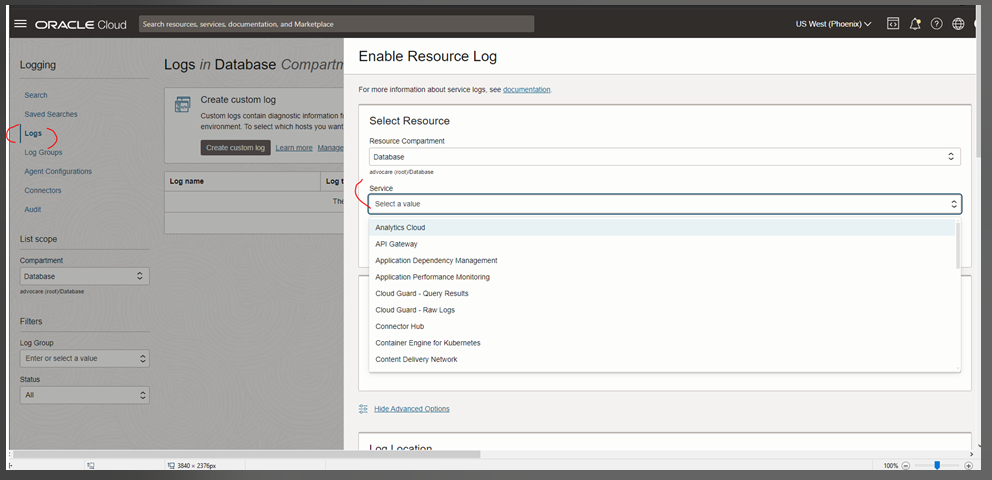Open the Status filter dropdown
Screen dimensions: 992x480
(85, 395)
